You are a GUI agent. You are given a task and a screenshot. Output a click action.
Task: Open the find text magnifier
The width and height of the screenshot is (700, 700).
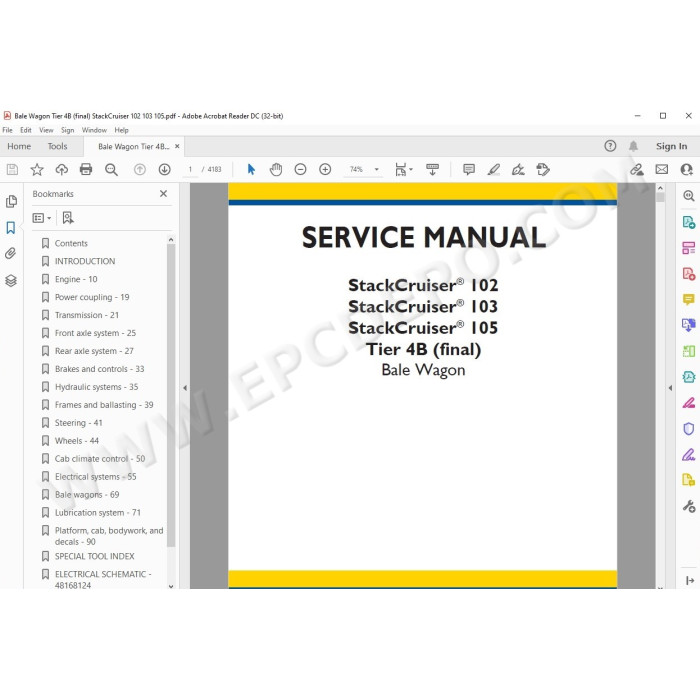click(111, 169)
